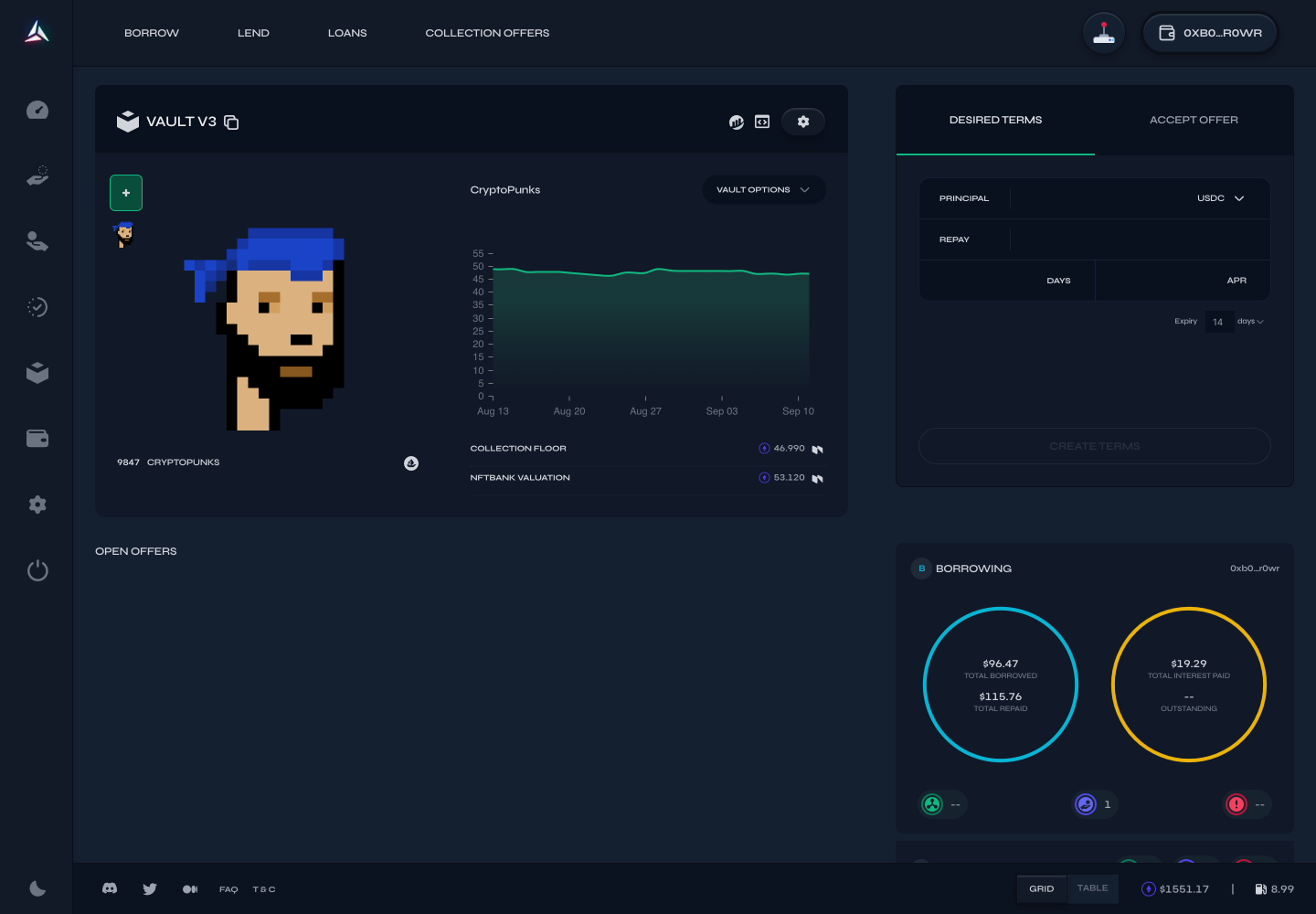Expand the VAULT OPTIONS dropdown
The image size is (1316, 914).
pos(763,190)
